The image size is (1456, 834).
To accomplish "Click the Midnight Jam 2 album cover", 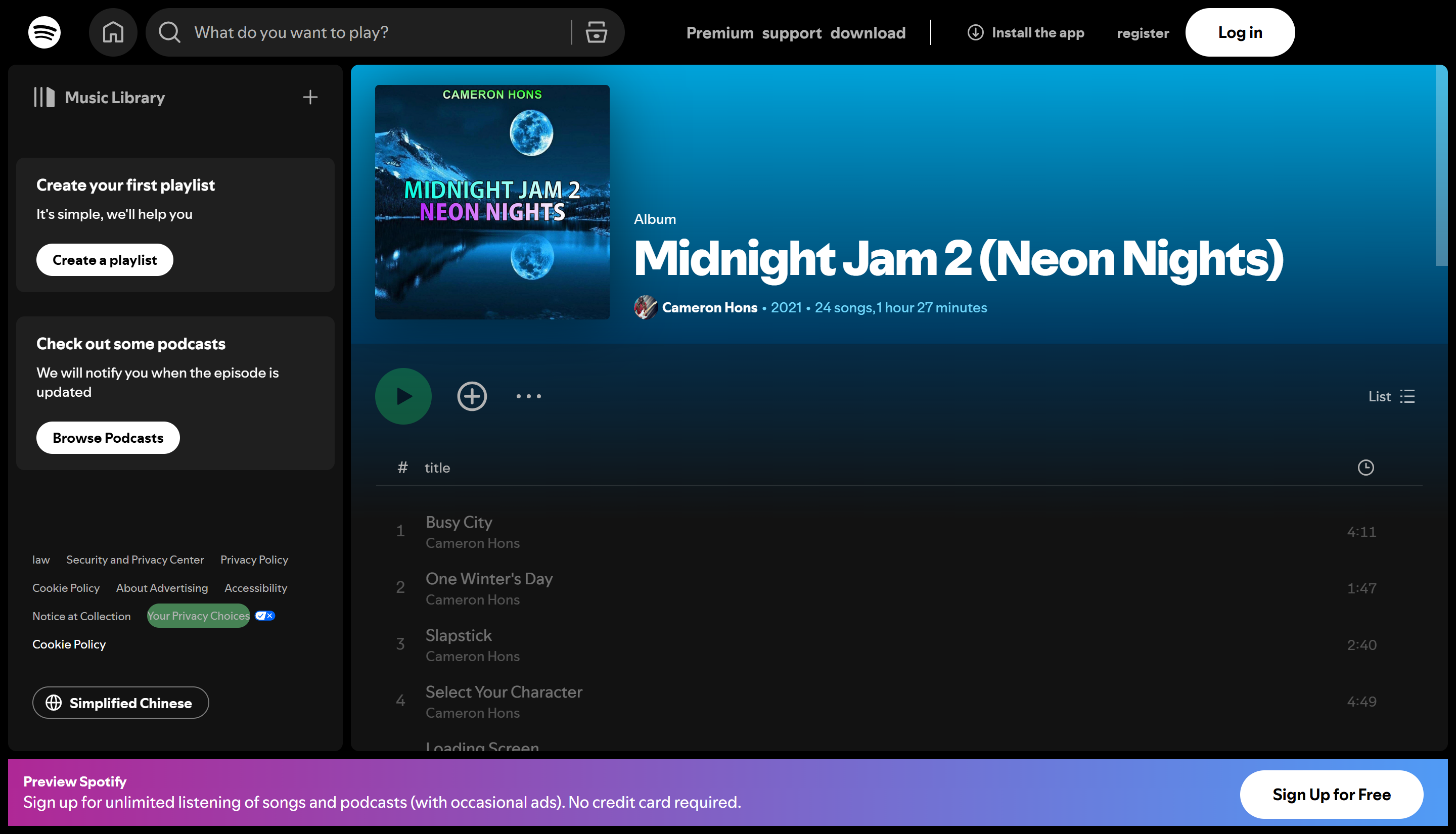I will [492, 202].
